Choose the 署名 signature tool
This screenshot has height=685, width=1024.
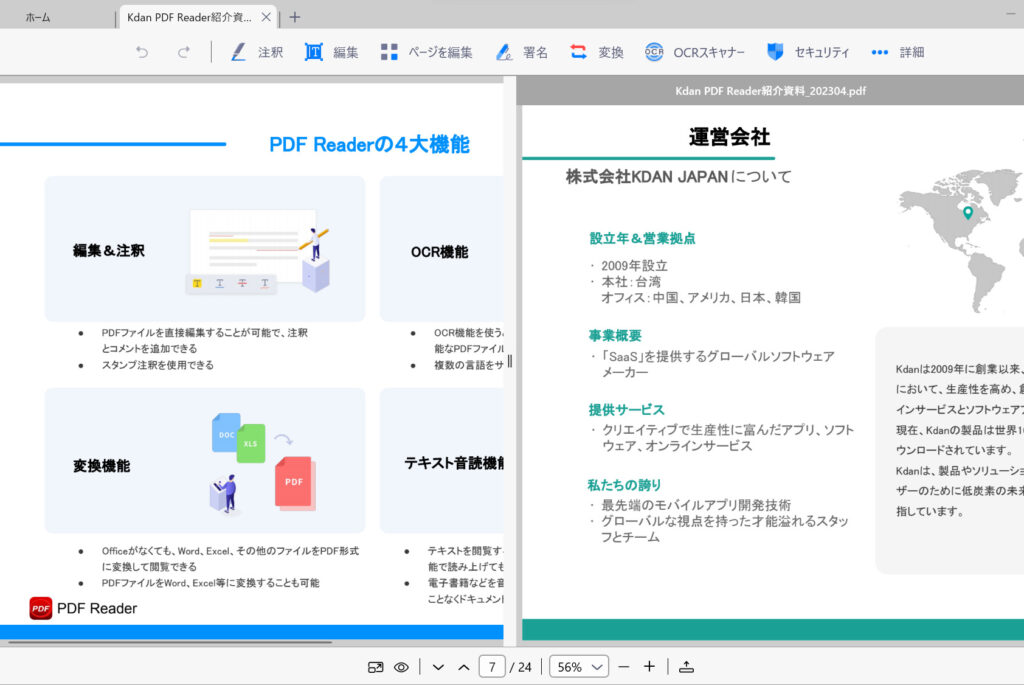pos(521,52)
